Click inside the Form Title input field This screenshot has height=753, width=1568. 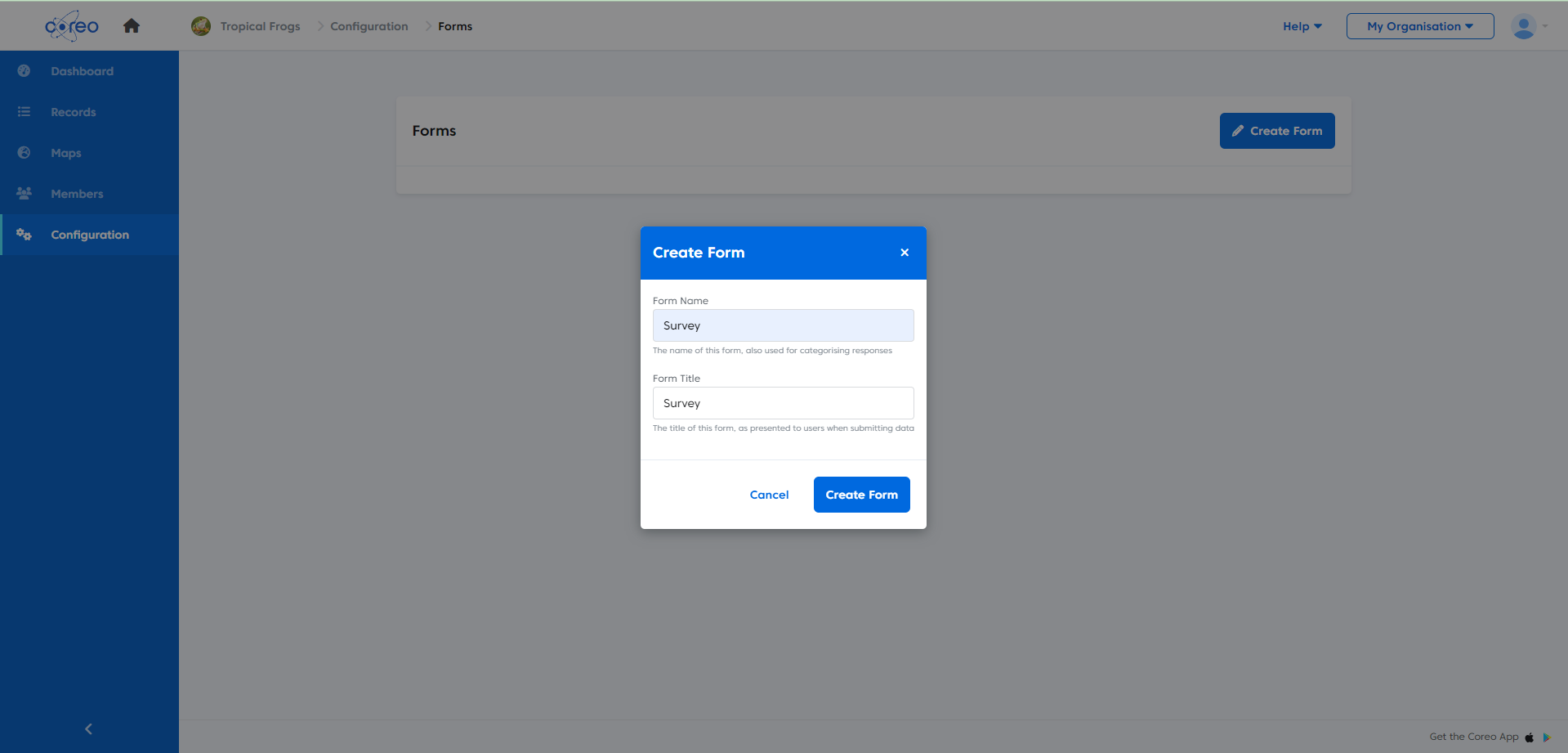pos(782,403)
